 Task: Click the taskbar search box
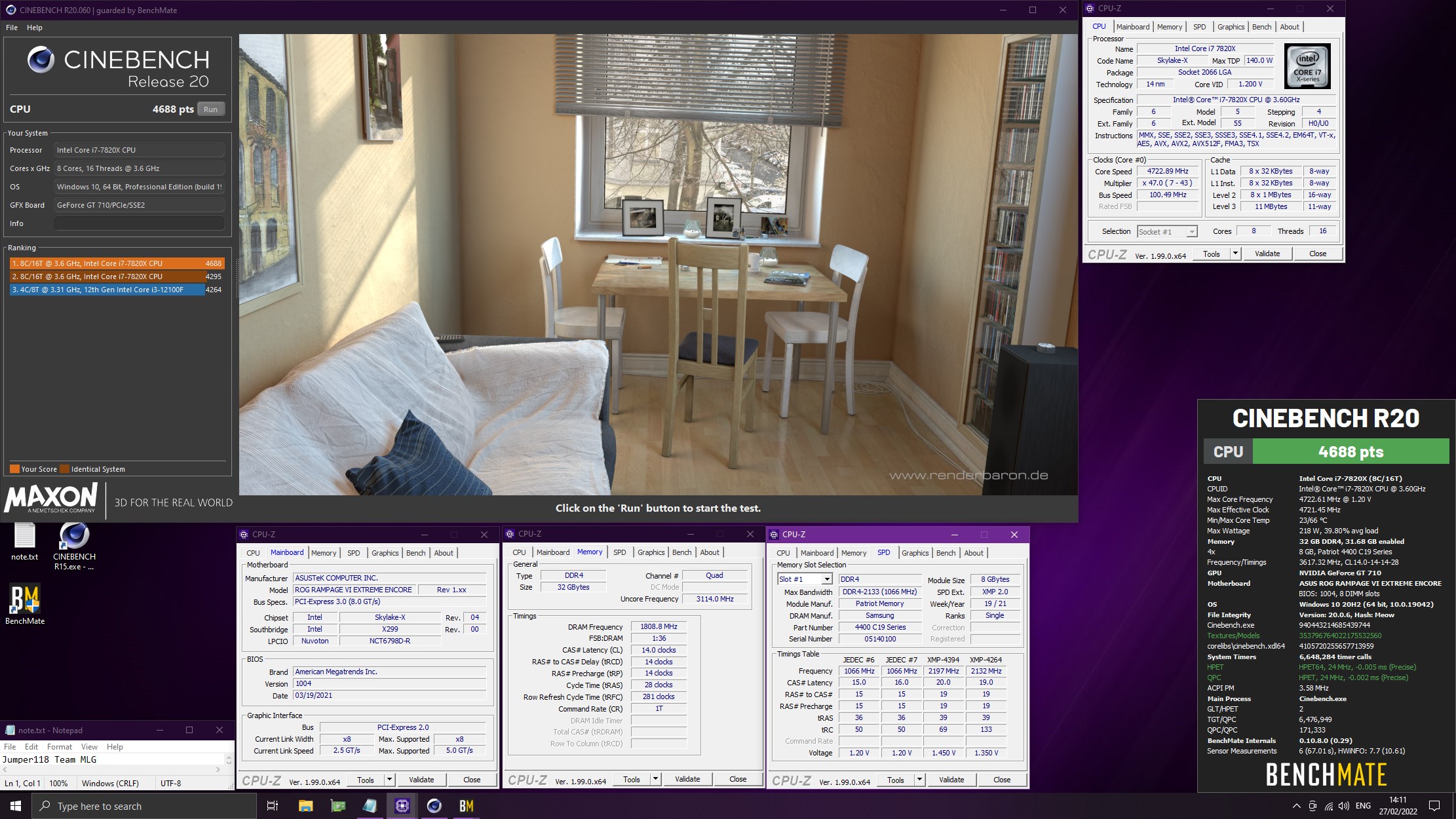coord(144,806)
